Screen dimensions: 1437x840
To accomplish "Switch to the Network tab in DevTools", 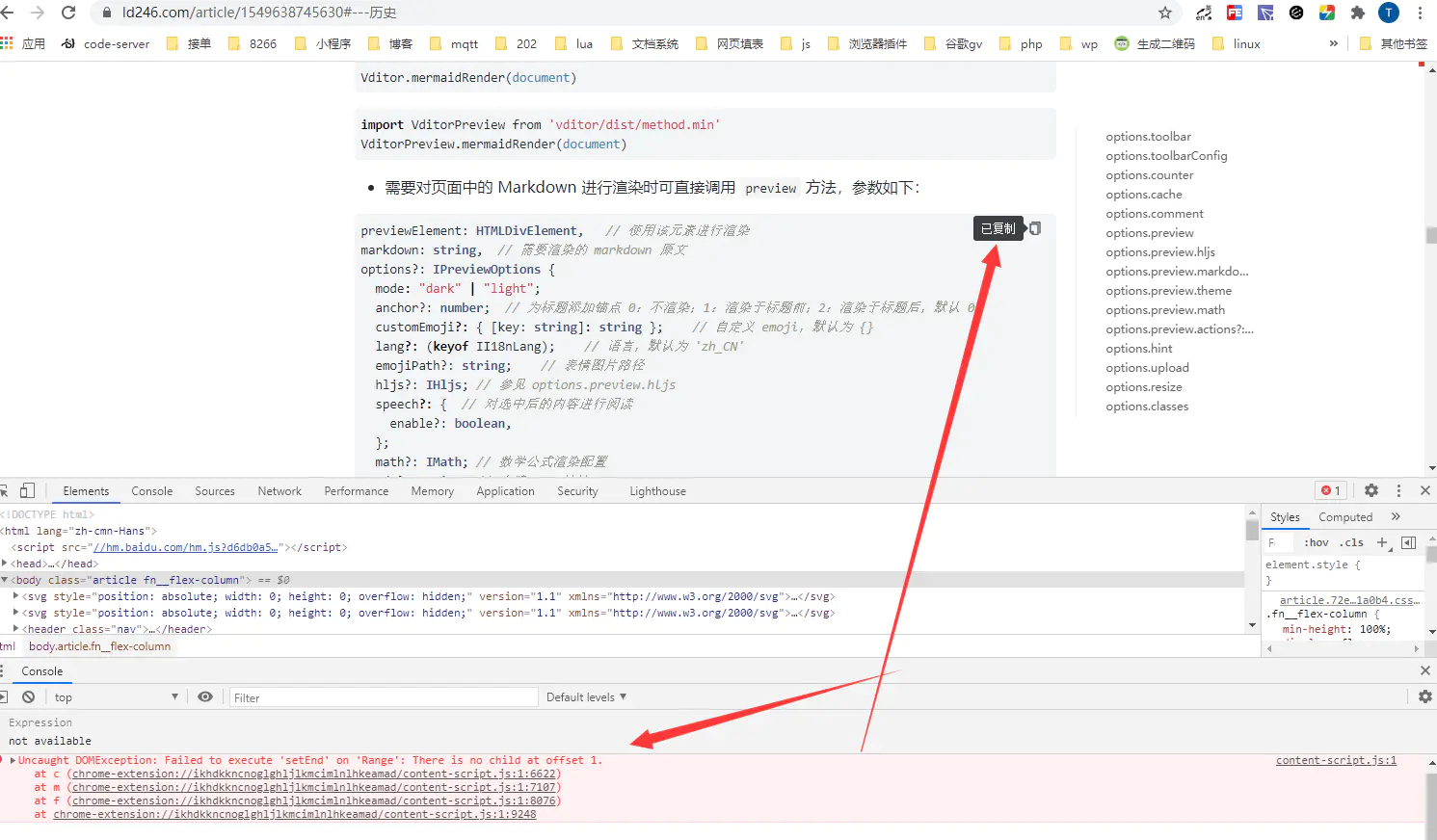I will [x=279, y=490].
